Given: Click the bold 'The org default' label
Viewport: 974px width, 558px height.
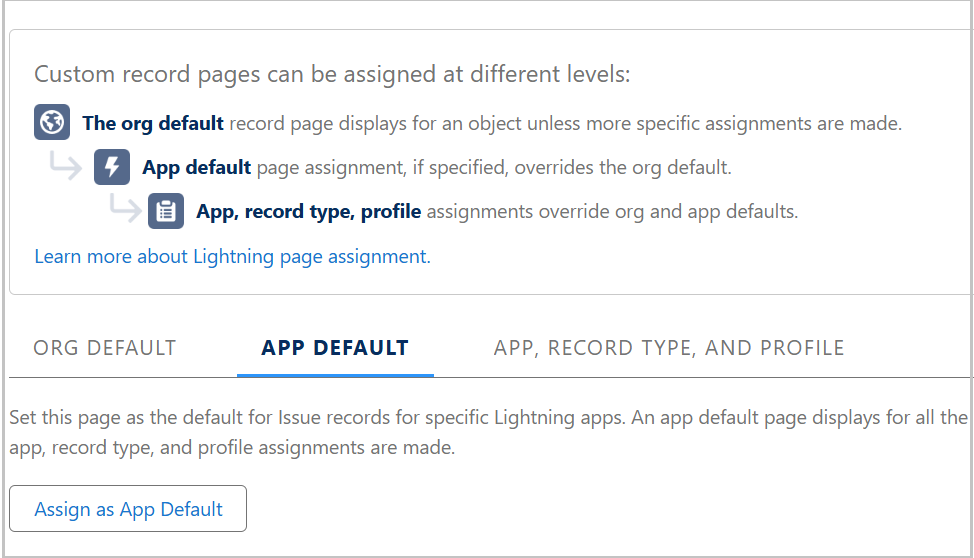Looking at the screenshot, I should 153,124.
